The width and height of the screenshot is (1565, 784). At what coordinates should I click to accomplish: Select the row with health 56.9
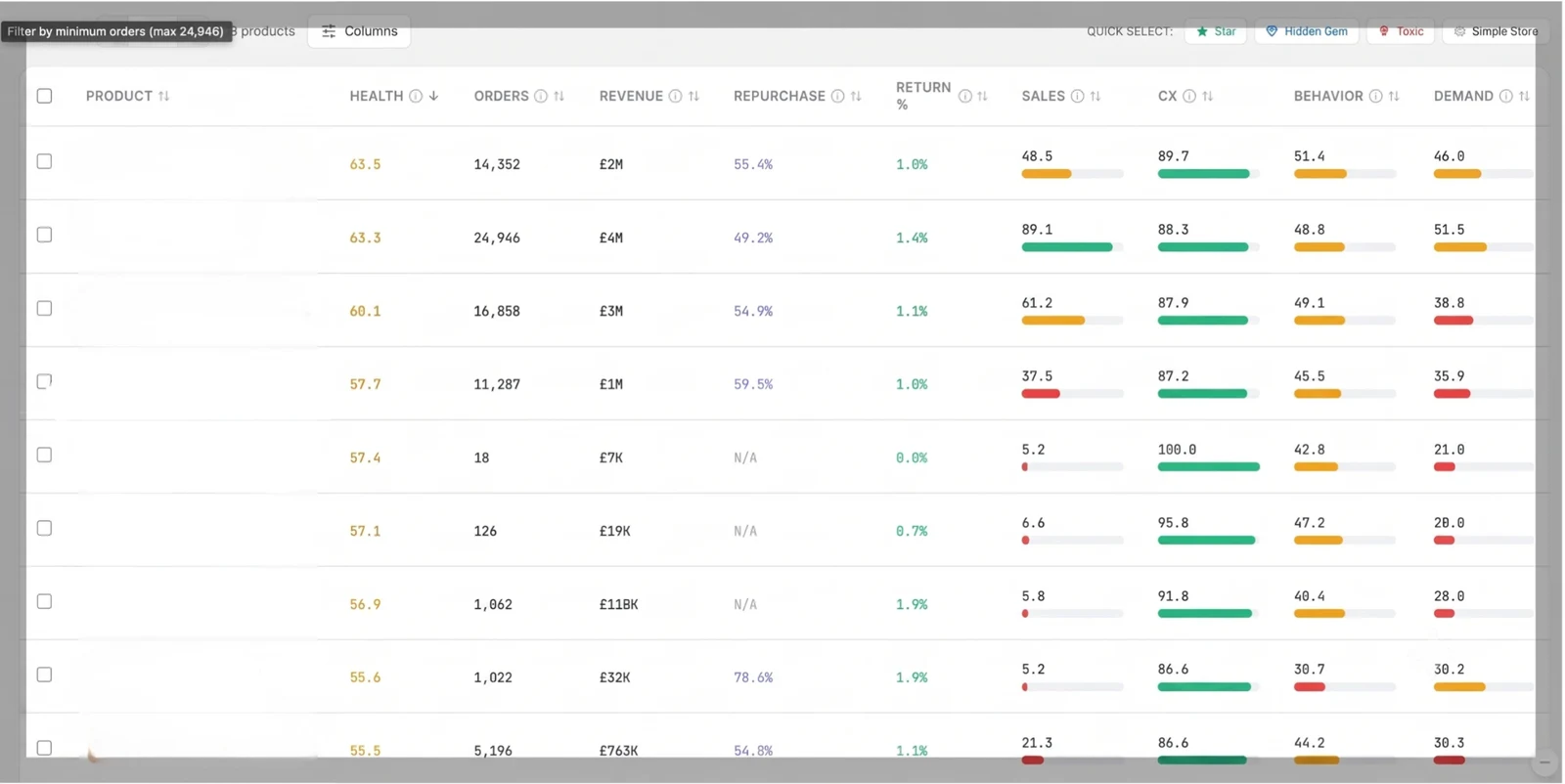click(44, 601)
